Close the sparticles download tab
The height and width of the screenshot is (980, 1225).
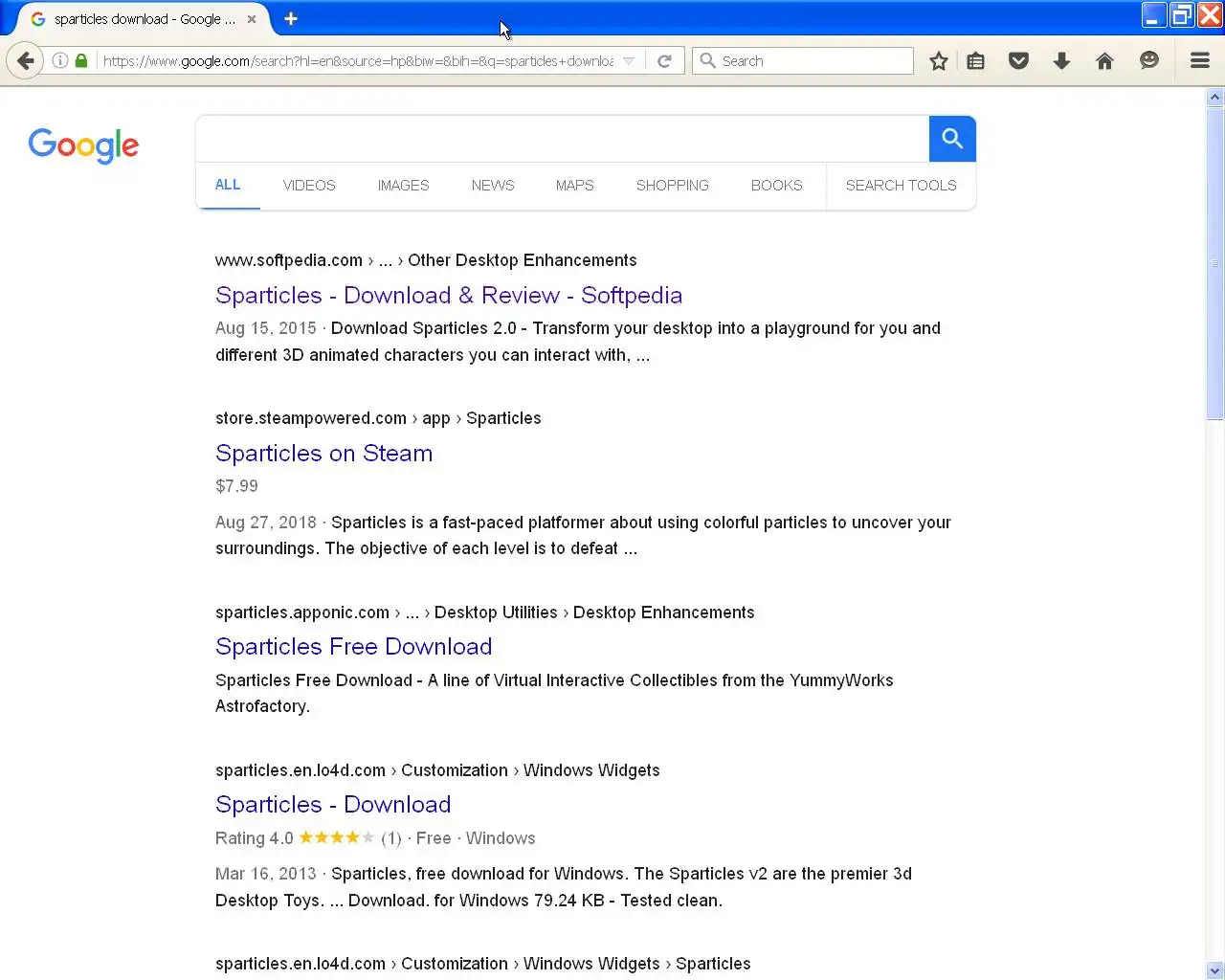(252, 18)
